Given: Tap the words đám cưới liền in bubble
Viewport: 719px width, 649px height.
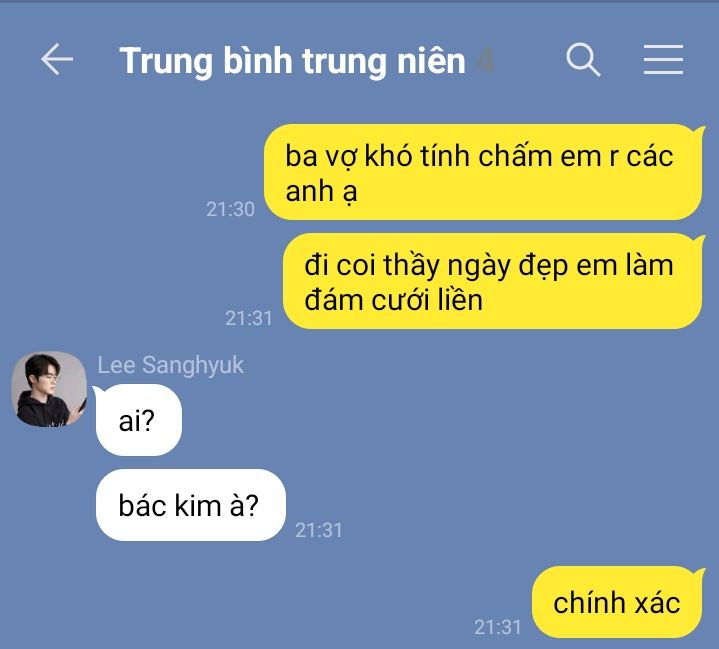Looking at the screenshot, I should pyautogui.click(x=393, y=300).
